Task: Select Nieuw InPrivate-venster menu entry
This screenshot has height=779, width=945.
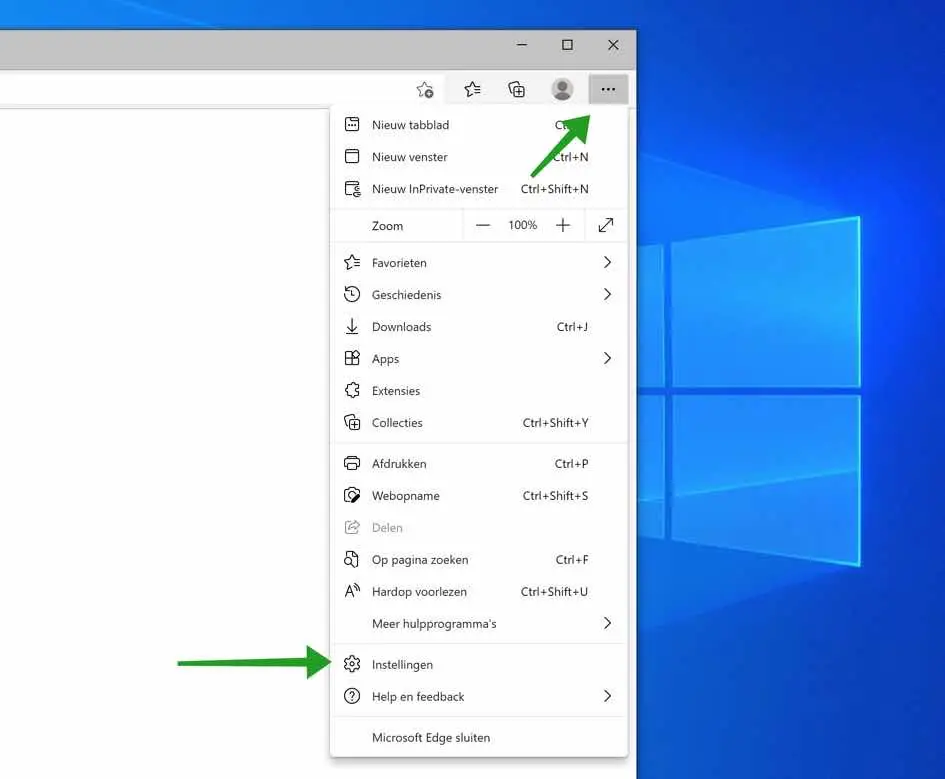Action: point(479,189)
